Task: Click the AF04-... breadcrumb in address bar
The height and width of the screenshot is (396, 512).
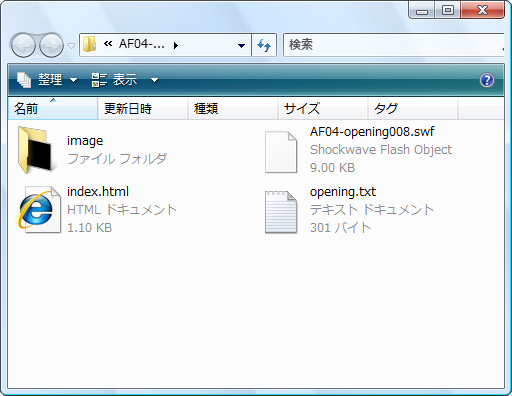Action: [x=142, y=44]
